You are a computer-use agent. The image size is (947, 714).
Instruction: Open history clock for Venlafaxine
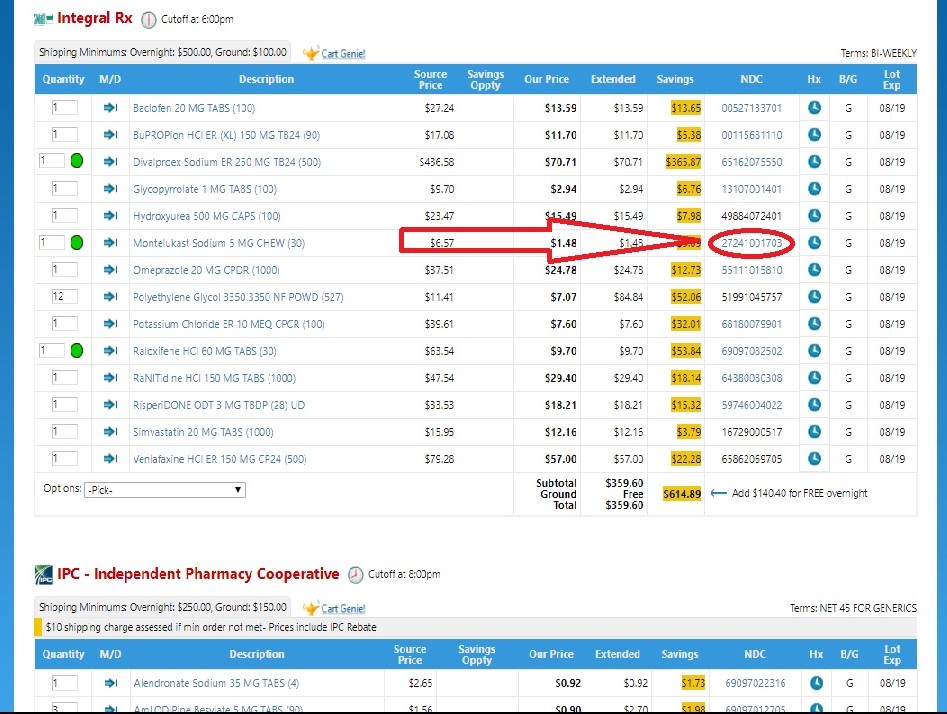click(x=815, y=458)
